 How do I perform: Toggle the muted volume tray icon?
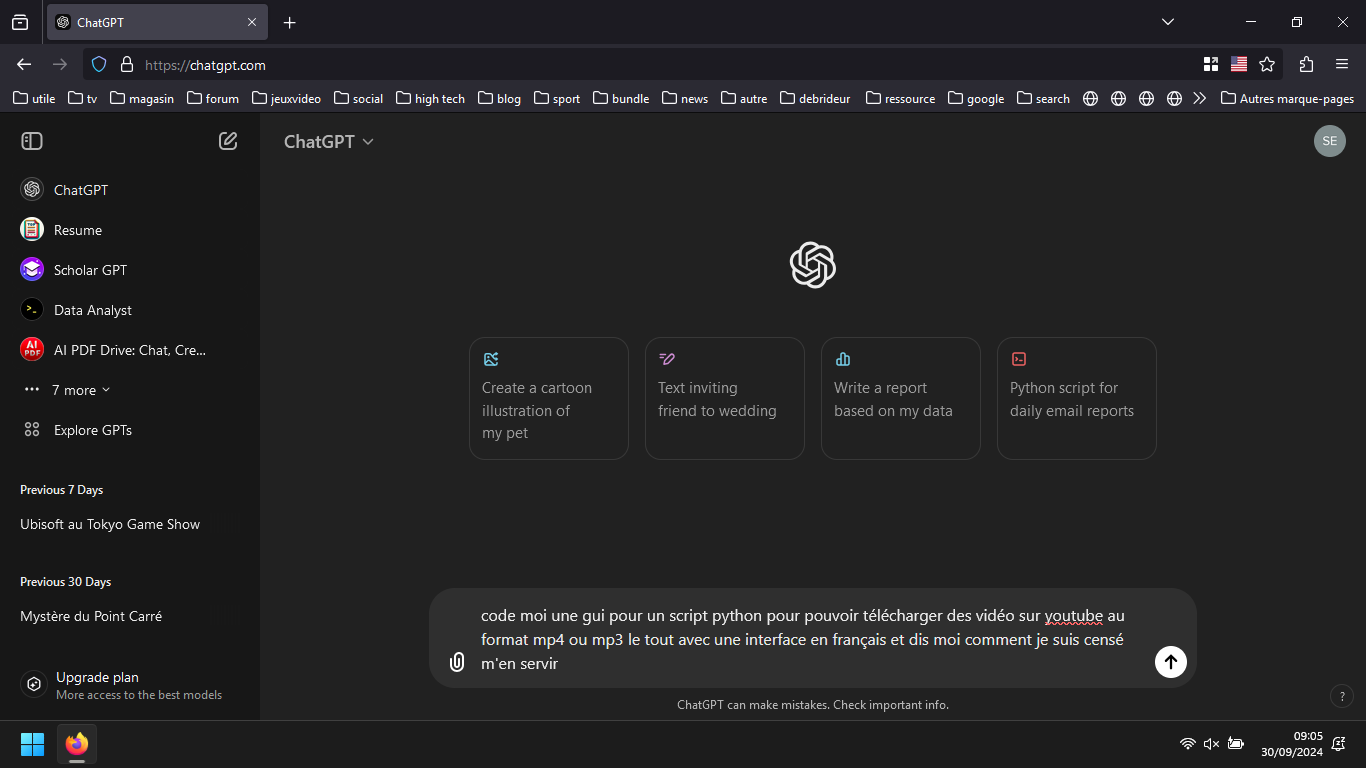[1211, 744]
